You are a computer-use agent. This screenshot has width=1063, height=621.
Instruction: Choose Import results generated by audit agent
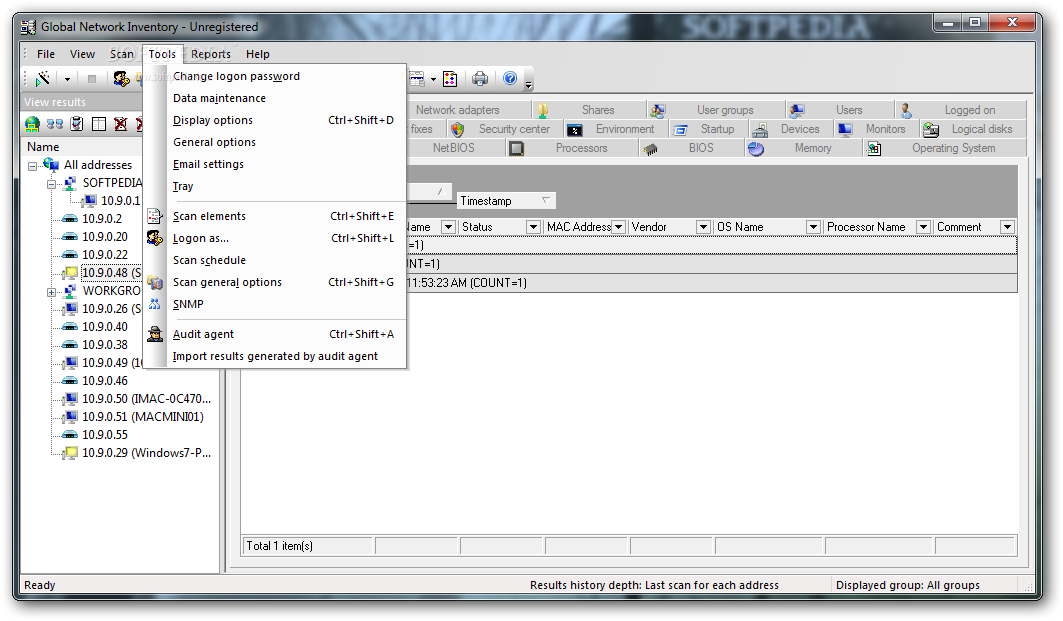(275, 357)
